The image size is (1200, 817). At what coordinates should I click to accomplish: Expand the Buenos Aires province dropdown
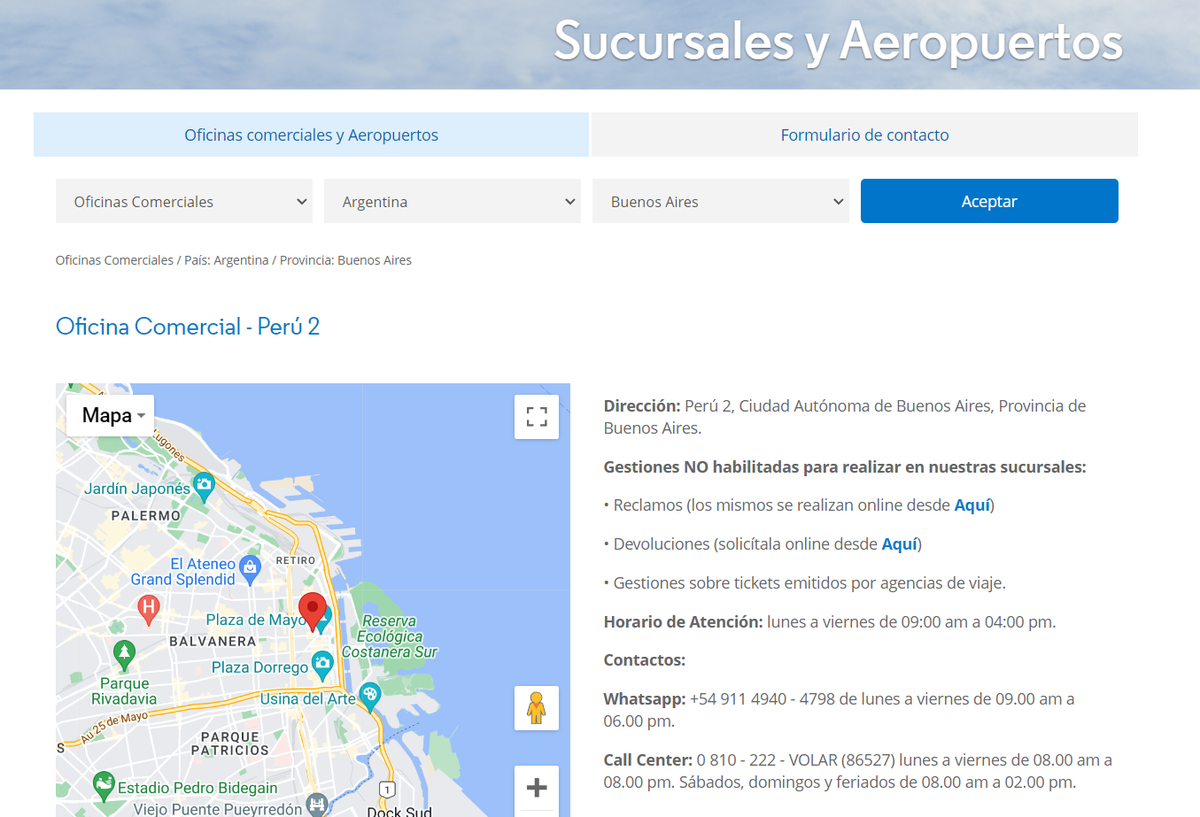click(720, 201)
